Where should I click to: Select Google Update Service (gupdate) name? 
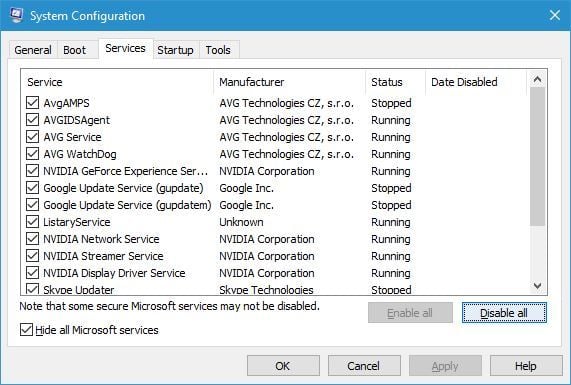123,188
